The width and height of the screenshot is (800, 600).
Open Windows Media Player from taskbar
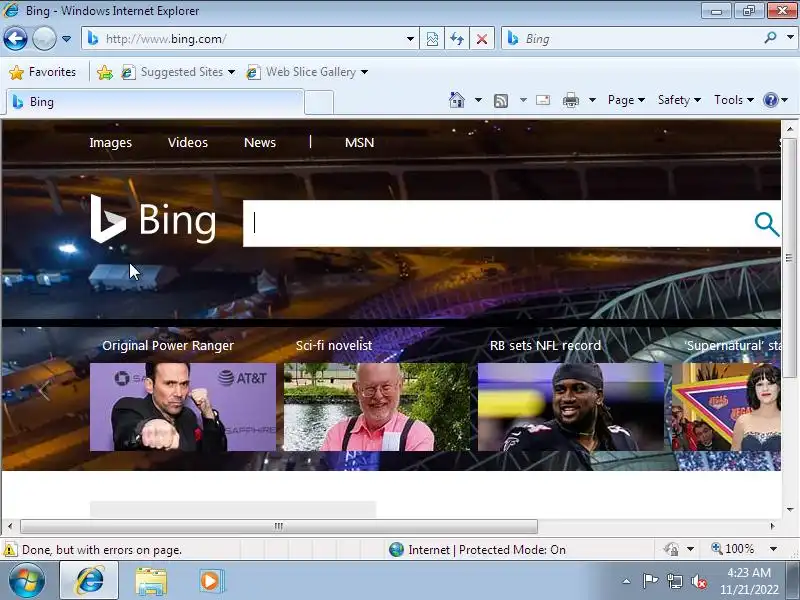coord(210,581)
